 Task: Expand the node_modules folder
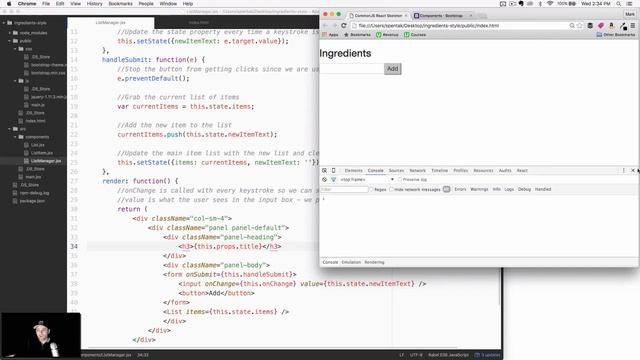(10, 33)
